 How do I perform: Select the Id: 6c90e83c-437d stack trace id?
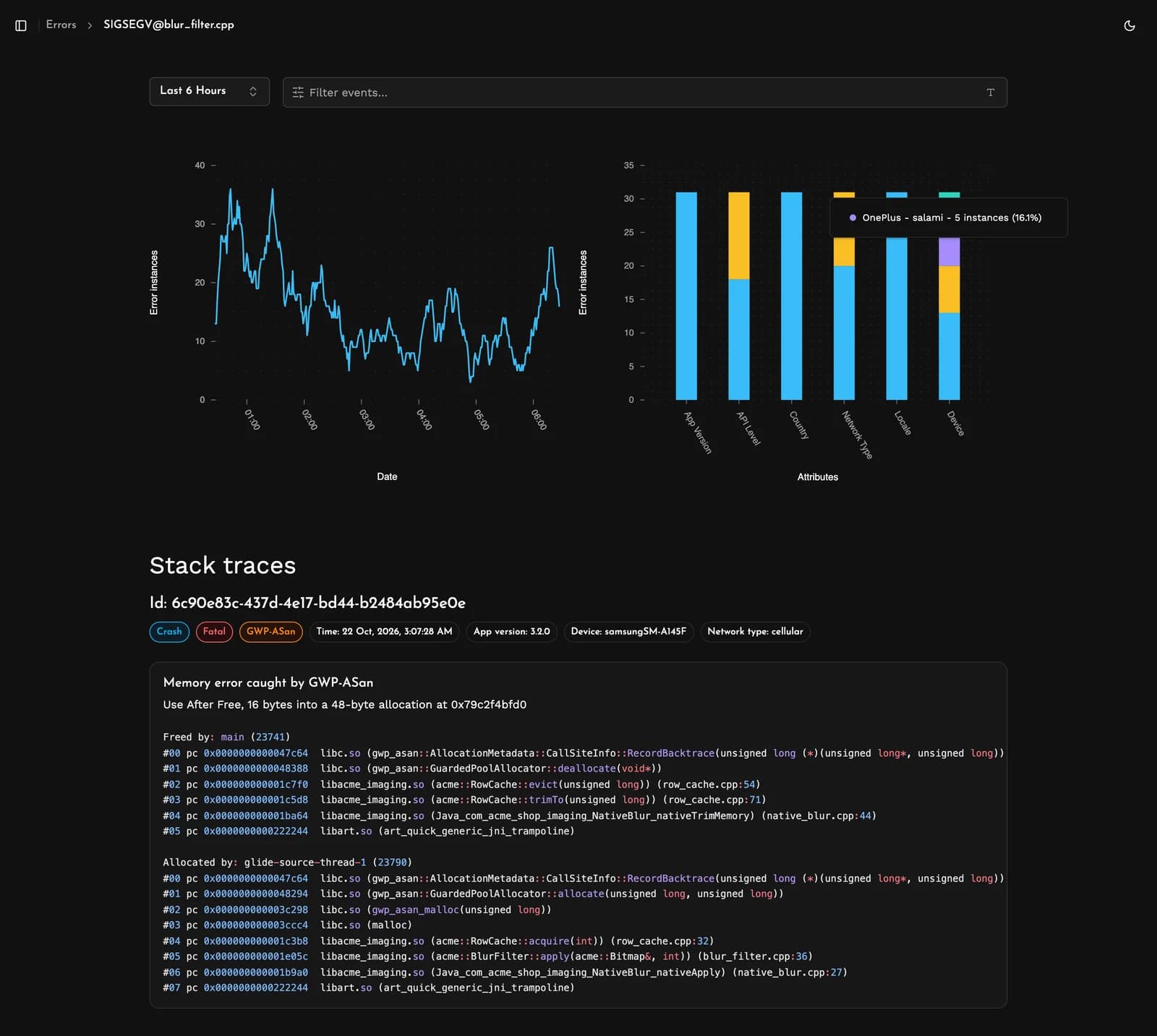point(307,602)
